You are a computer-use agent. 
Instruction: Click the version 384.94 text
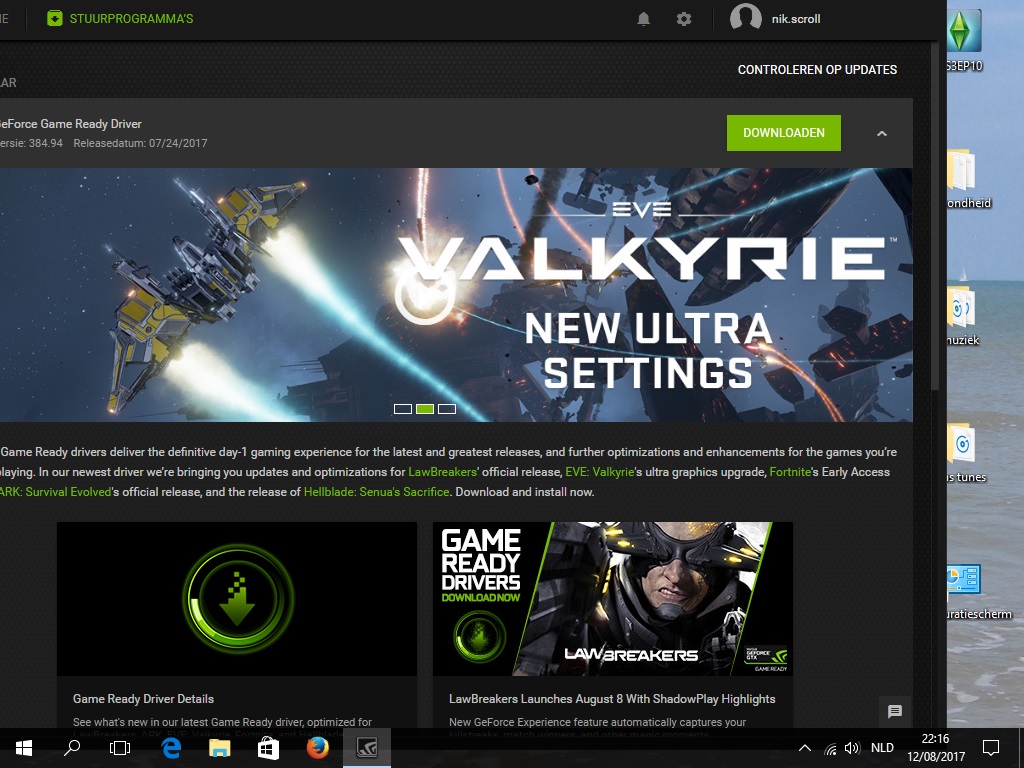pos(31,143)
